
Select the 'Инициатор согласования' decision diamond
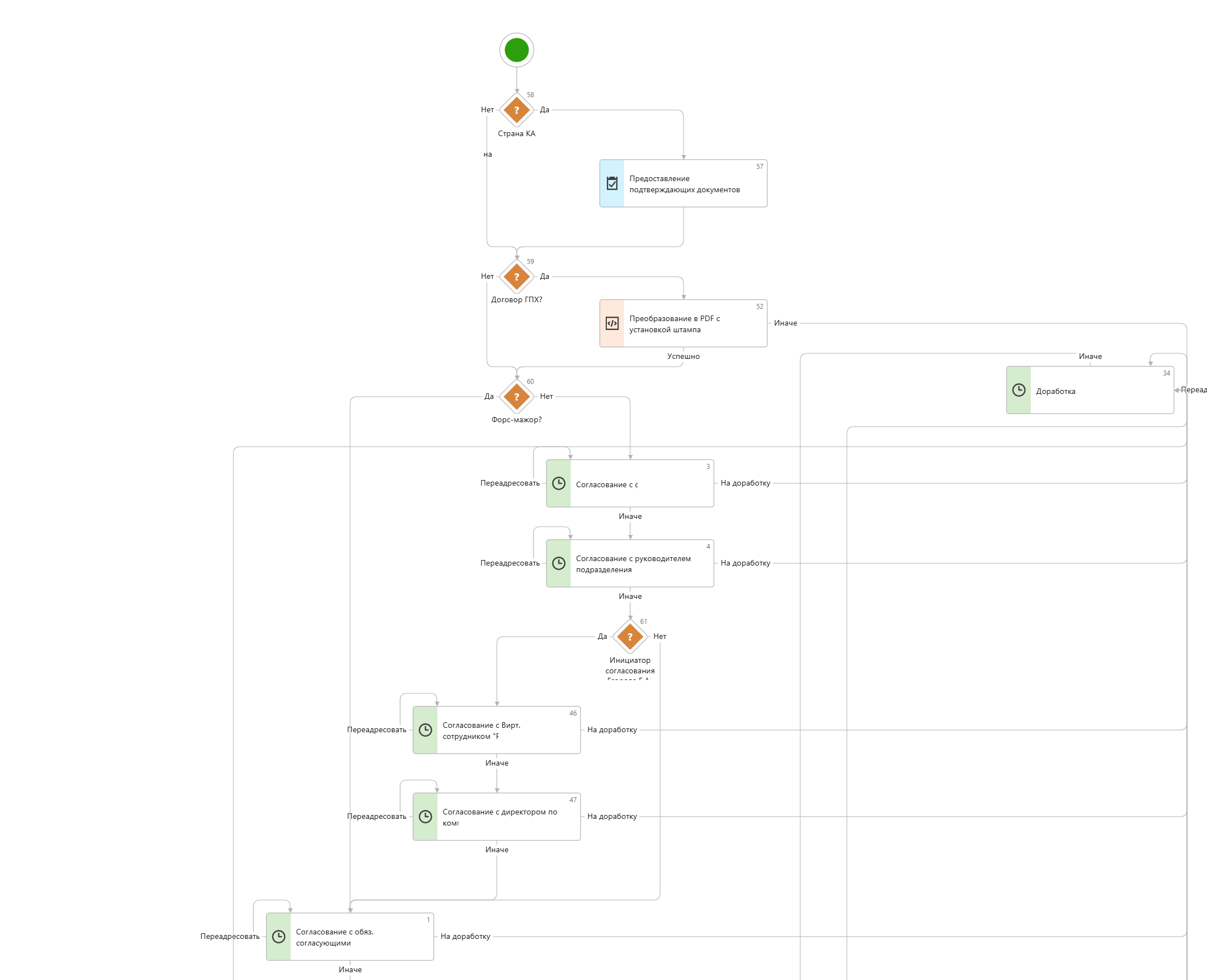630,637
